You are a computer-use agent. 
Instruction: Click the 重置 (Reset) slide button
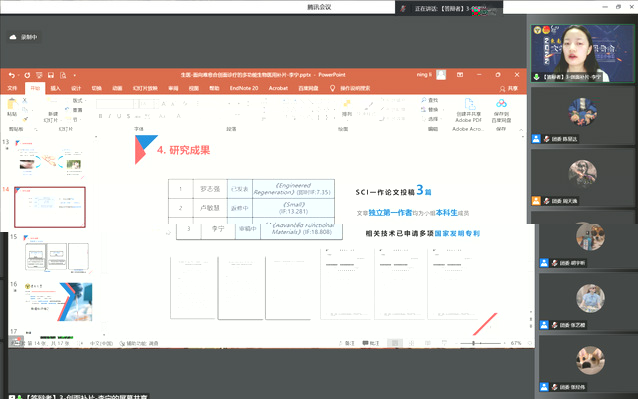coord(74,110)
